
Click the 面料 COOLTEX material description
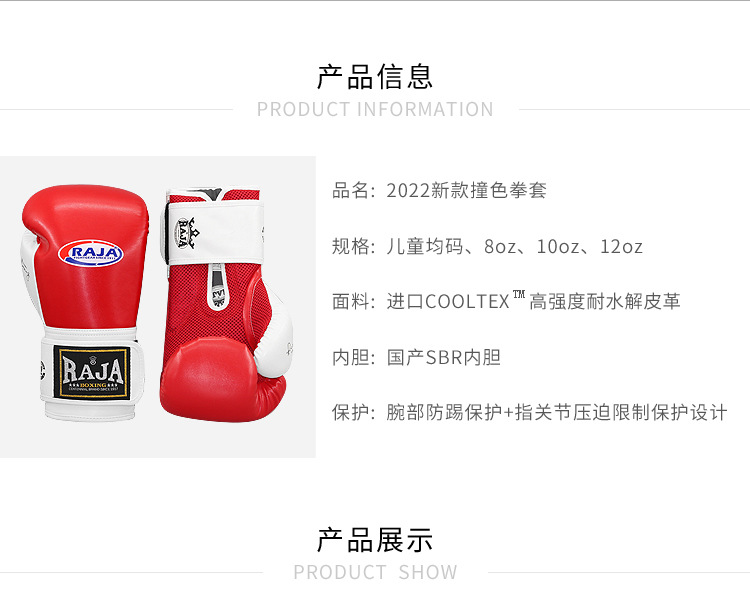click(506, 301)
